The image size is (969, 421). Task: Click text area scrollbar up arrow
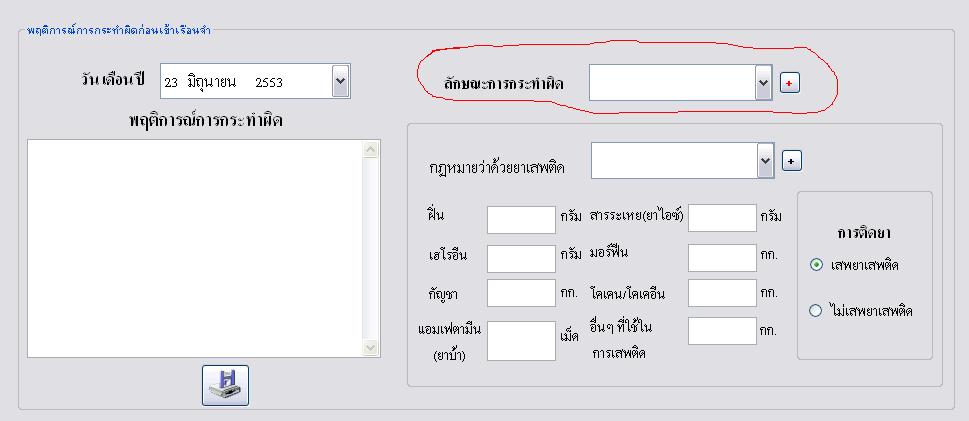point(371,149)
